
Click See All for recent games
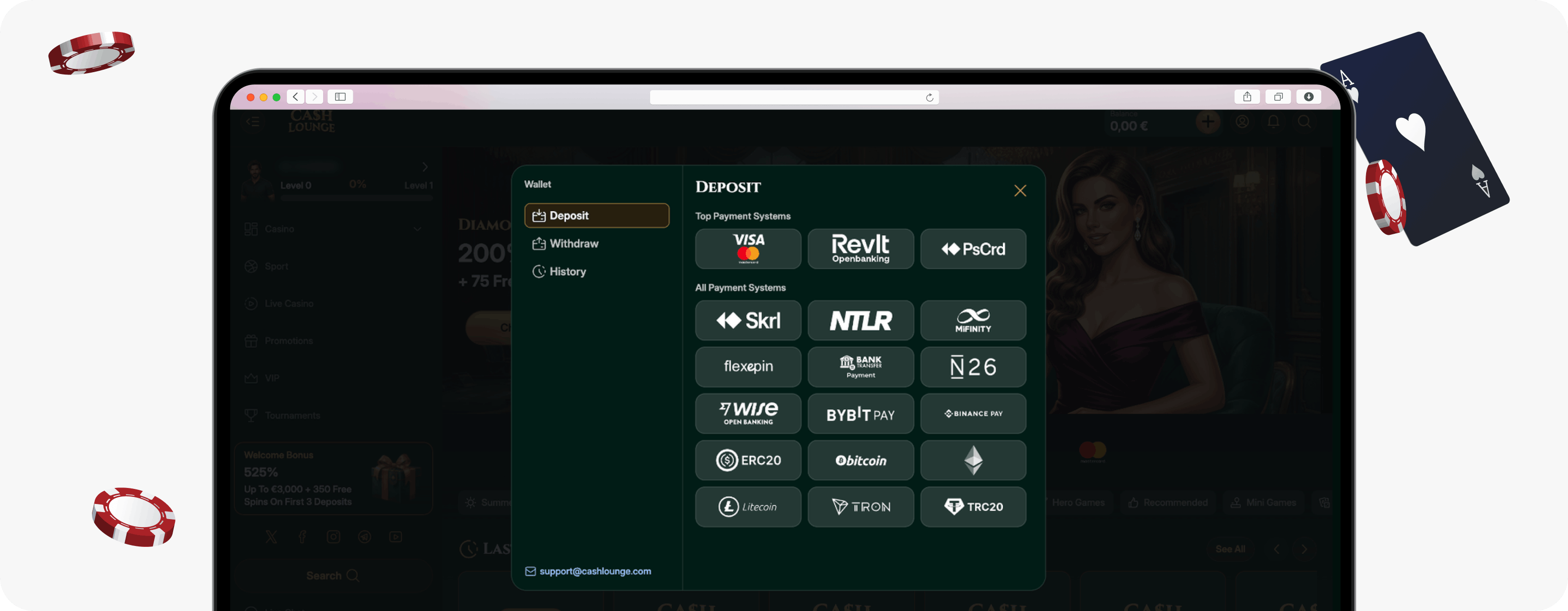click(1230, 549)
